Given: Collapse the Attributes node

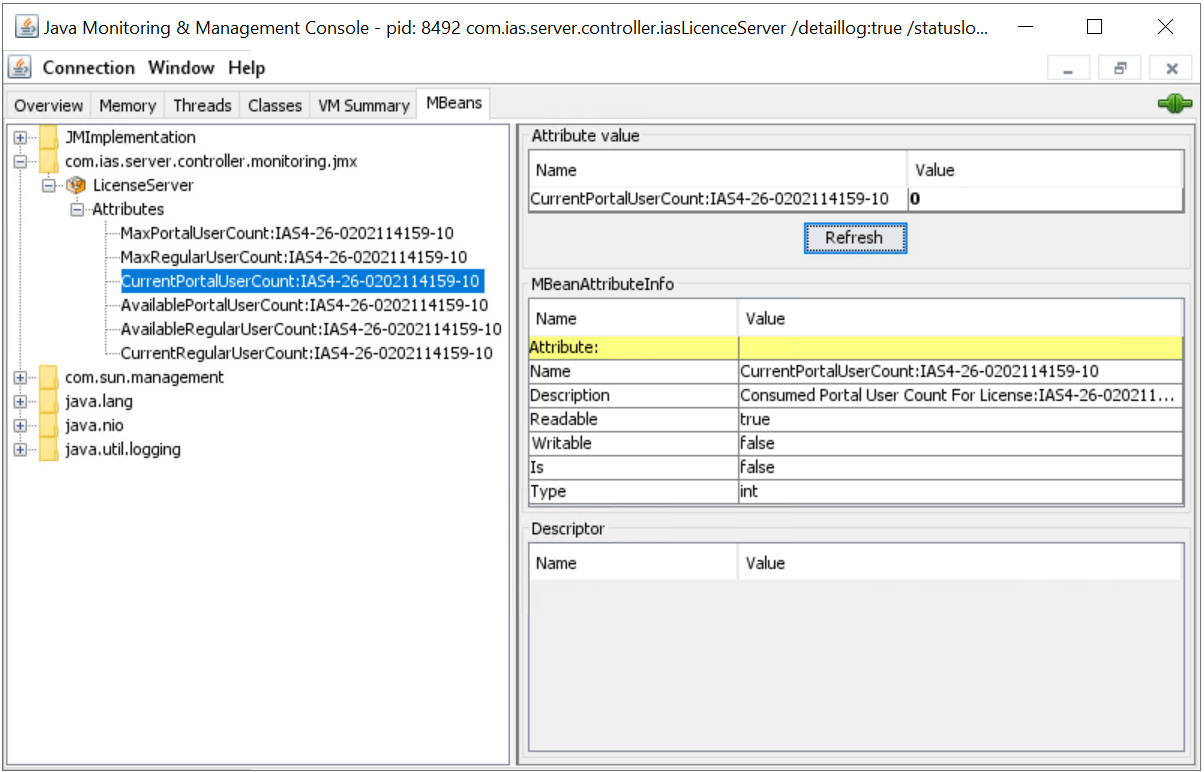Looking at the screenshot, I should 76,209.
